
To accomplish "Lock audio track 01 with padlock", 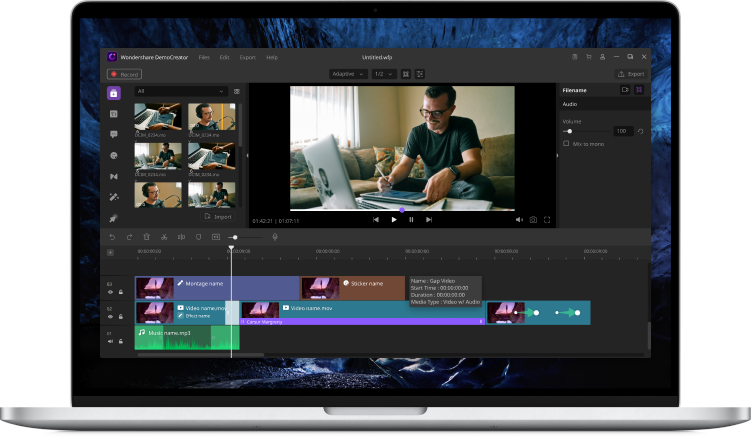I will pyautogui.click(x=121, y=341).
